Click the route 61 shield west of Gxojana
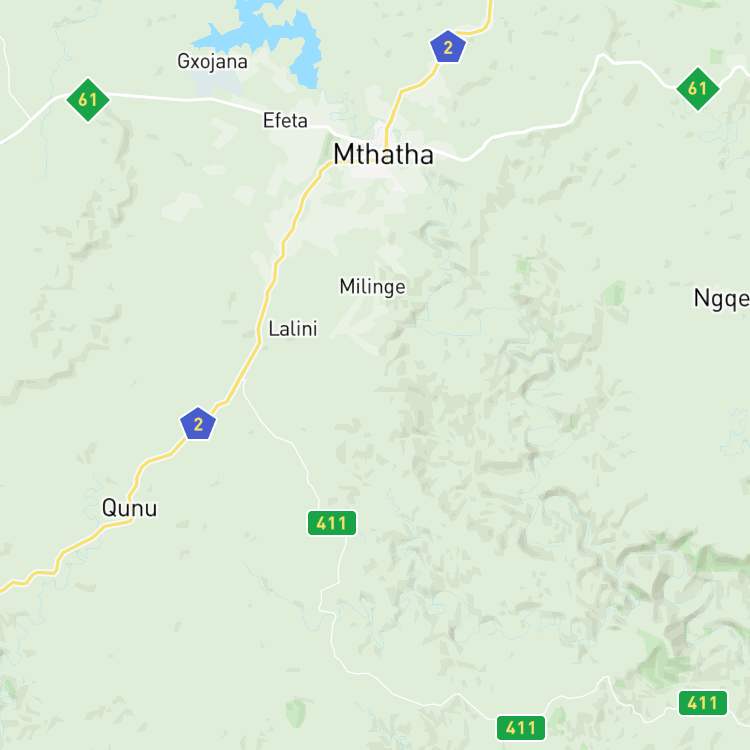 tap(88, 99)
